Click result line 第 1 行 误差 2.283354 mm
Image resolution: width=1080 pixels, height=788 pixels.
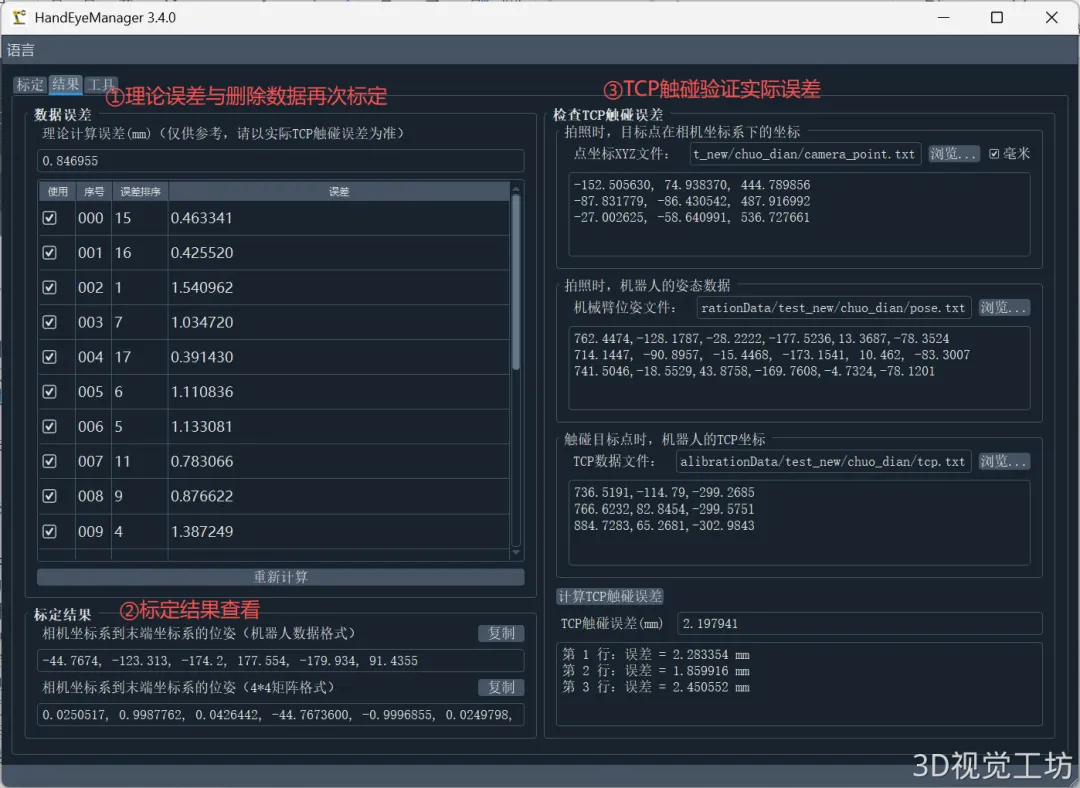click(656, 654)
